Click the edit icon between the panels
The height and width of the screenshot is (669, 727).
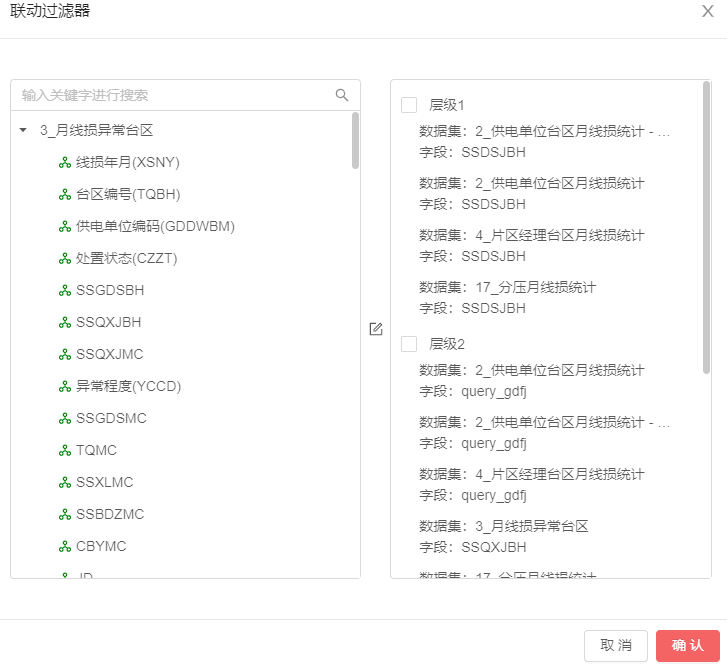point(376,329)
